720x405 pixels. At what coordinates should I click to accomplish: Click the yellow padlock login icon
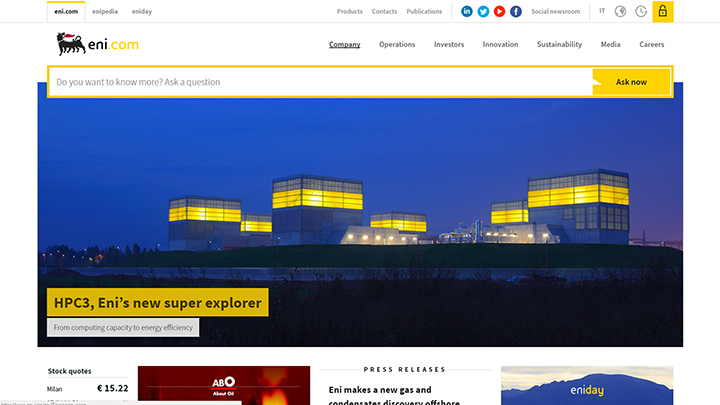[x=663, y=11]
